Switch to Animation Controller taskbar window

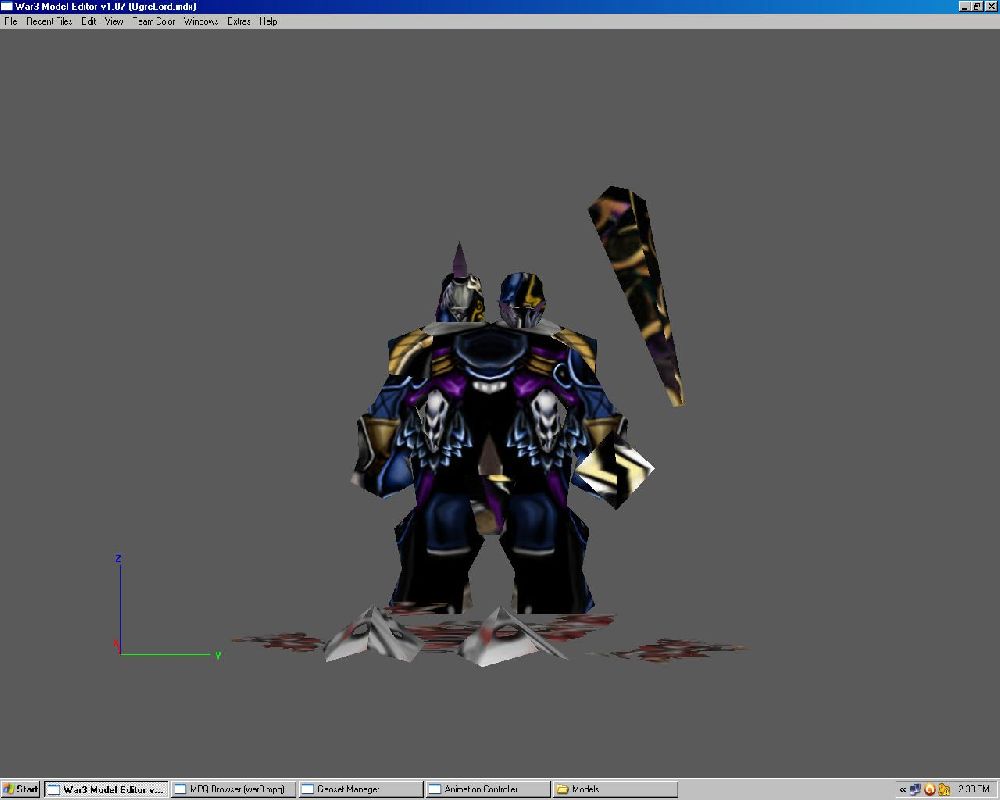pos(487,789)
